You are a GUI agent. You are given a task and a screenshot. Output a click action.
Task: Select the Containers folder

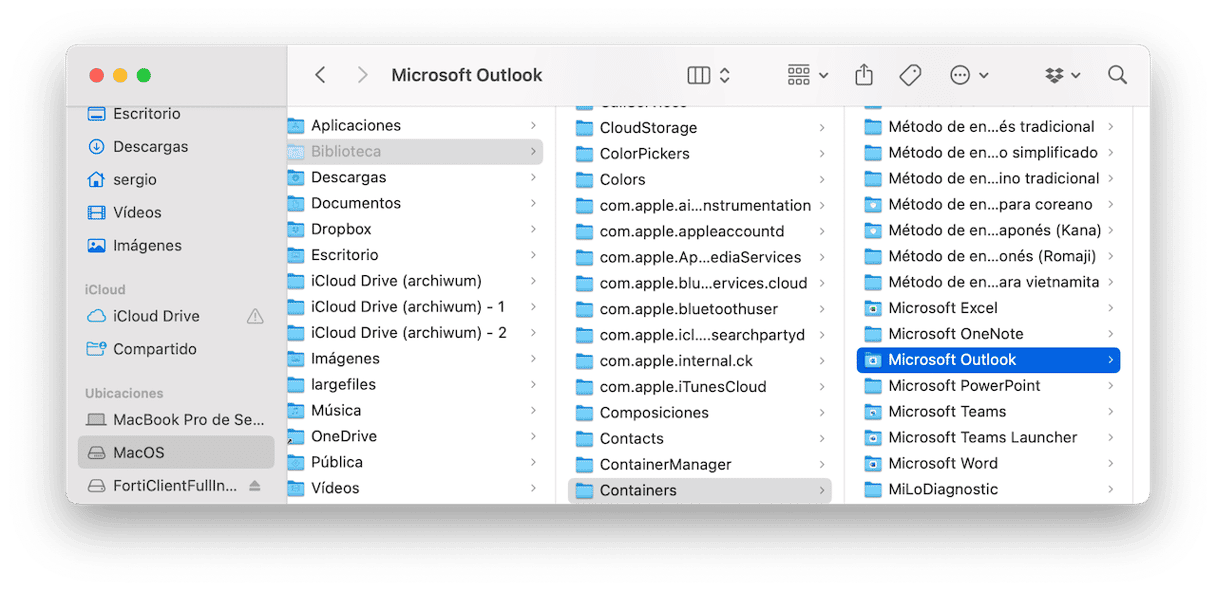point(700,491)
